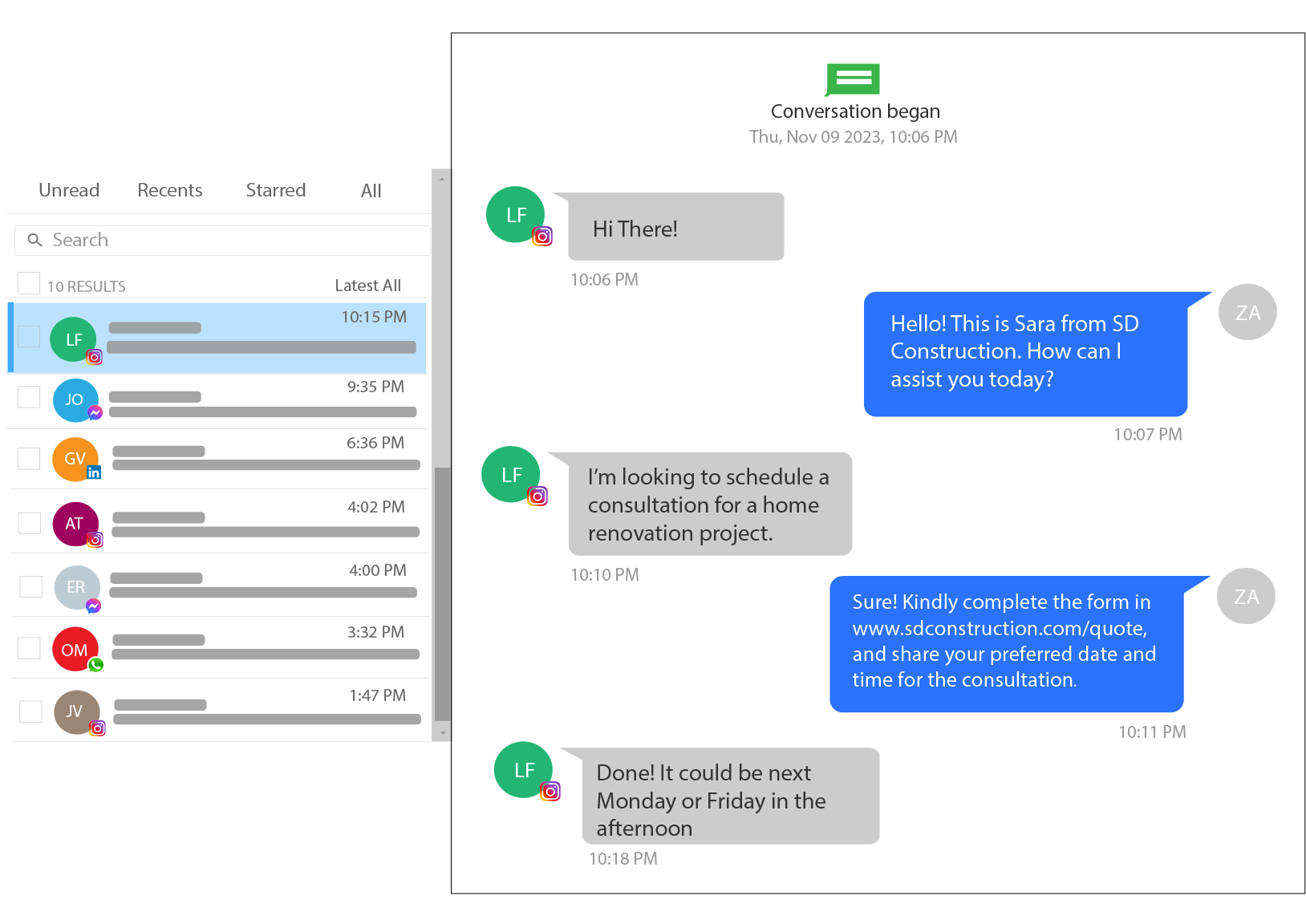Click the scroll up arrow of conversation list
The height and width of the screenshot is (924, 1306).
click(442, 178)
